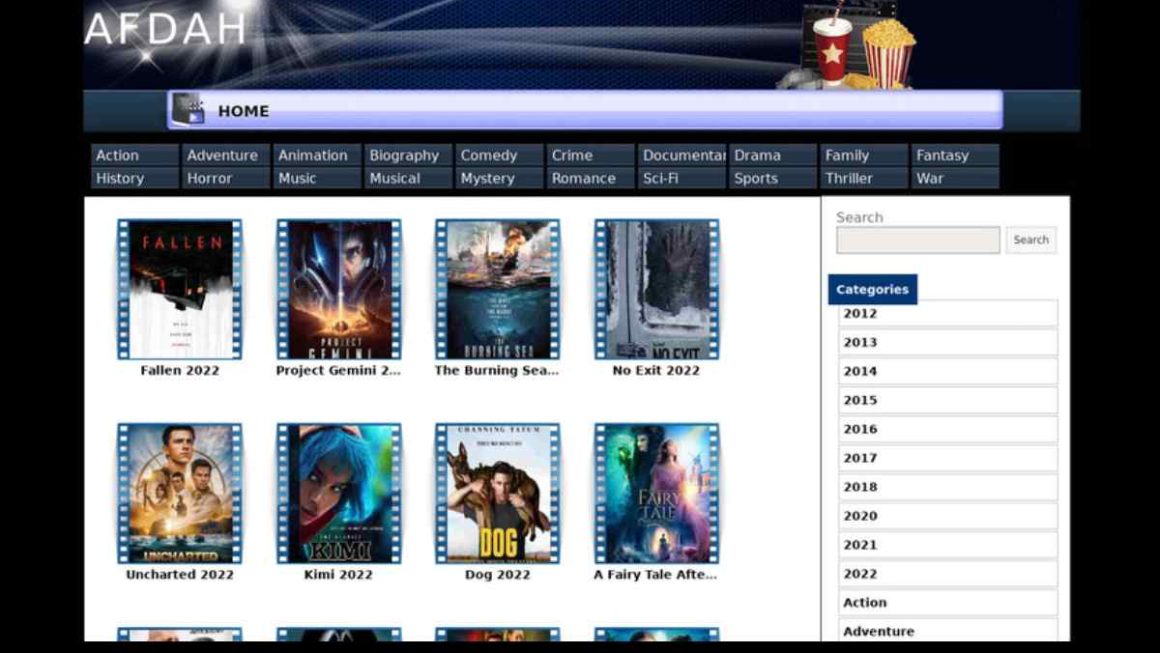Browse the Action genre
1160x653 pixels.
[135, 155]
